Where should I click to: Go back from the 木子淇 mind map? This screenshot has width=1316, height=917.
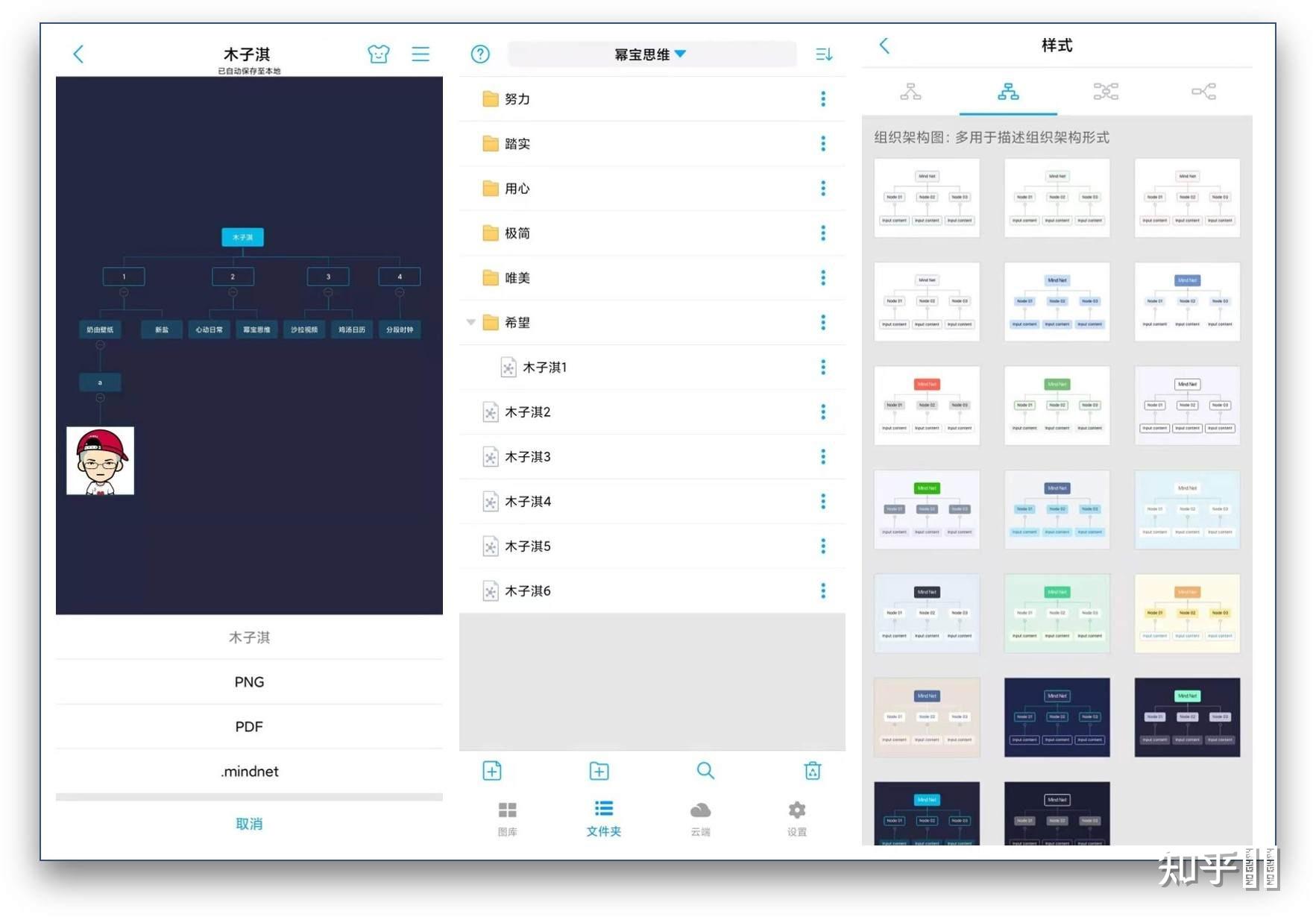78,54
